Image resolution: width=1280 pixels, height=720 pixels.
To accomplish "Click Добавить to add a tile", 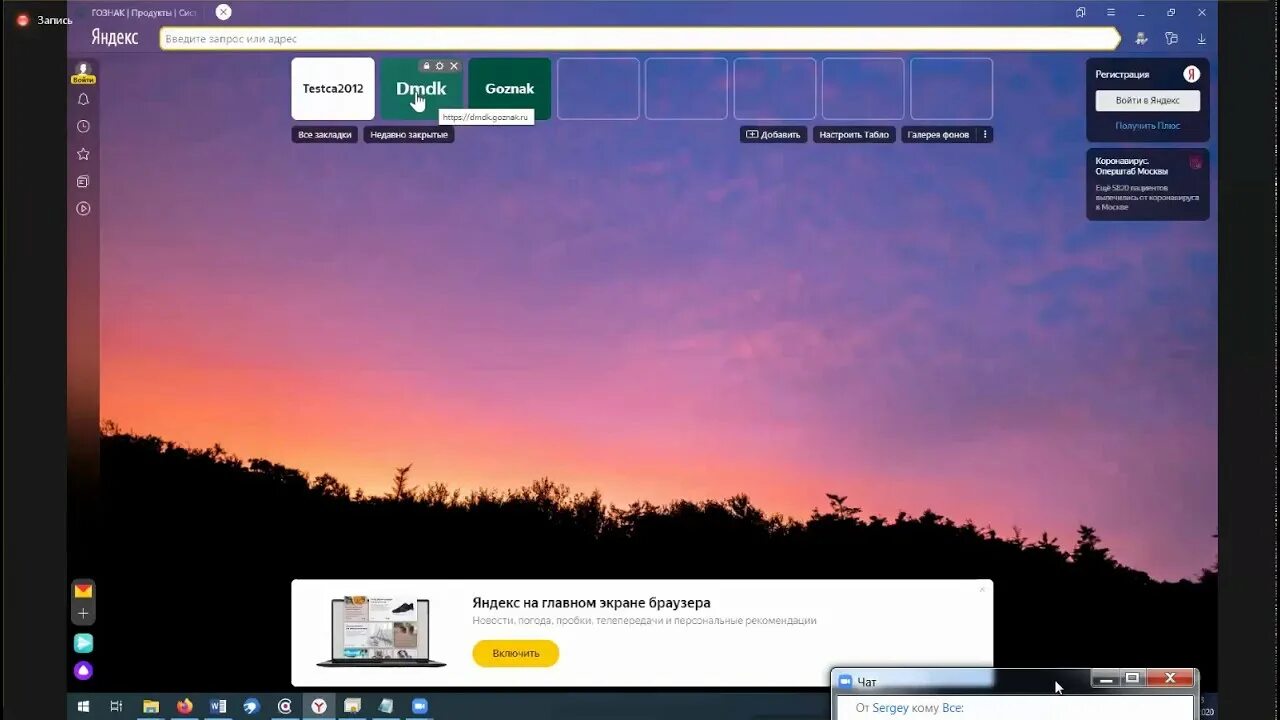I will (x=773, y=134).
